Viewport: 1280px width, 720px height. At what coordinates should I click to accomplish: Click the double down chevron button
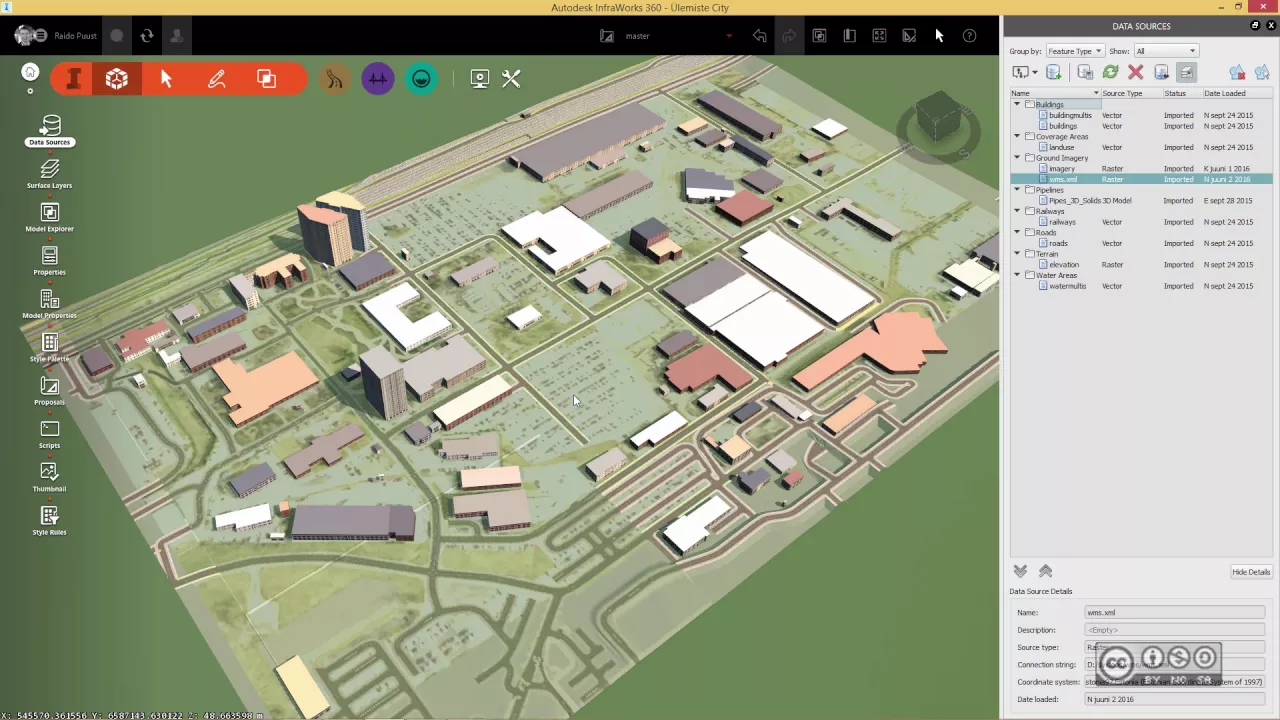click(1020, 571)
